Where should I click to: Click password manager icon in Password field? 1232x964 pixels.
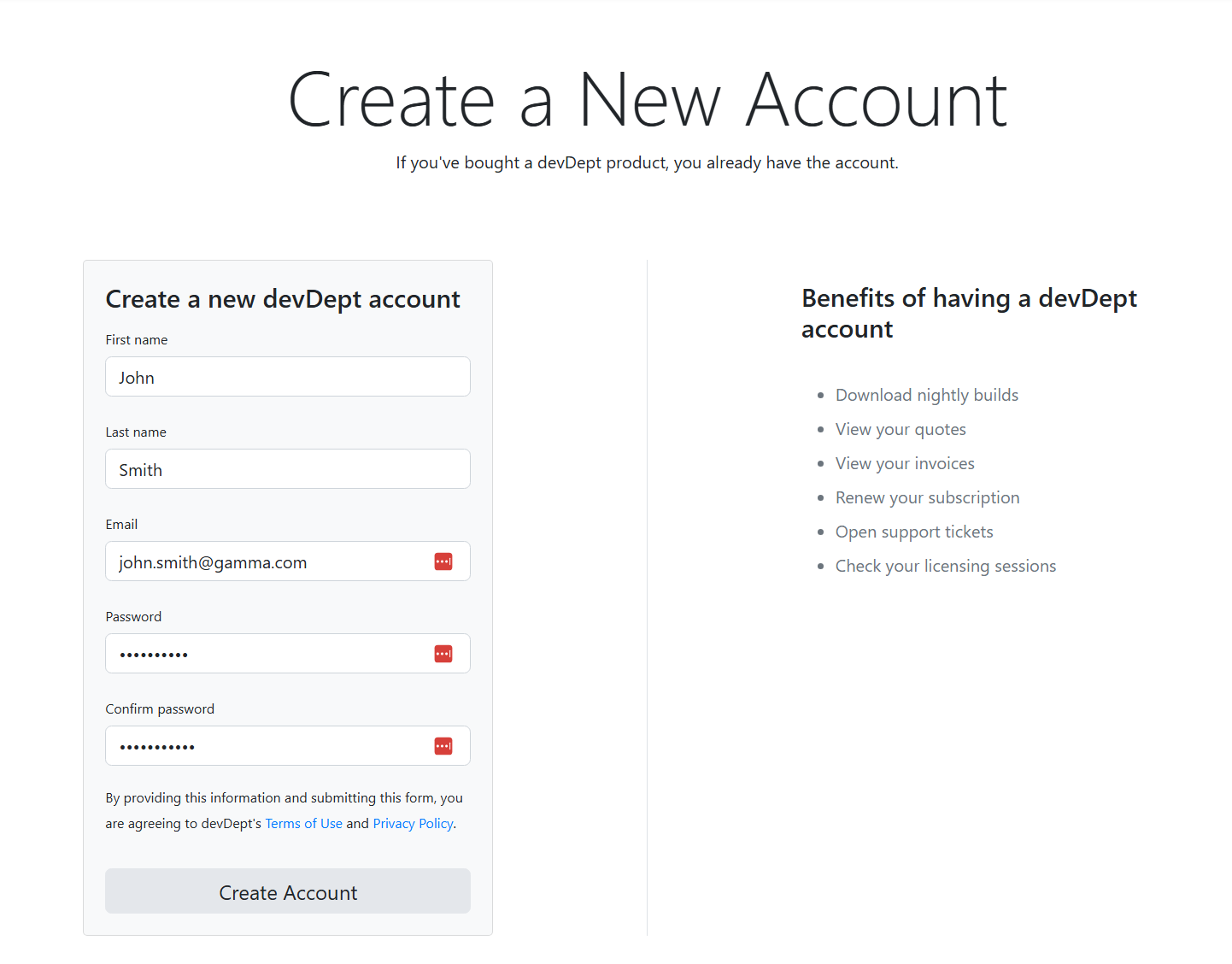coord(443,654)
